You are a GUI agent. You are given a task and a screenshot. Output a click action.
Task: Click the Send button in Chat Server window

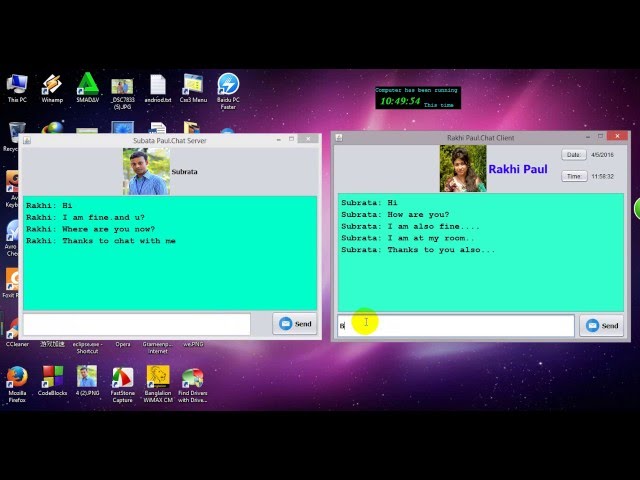click(x=295, y=324)
